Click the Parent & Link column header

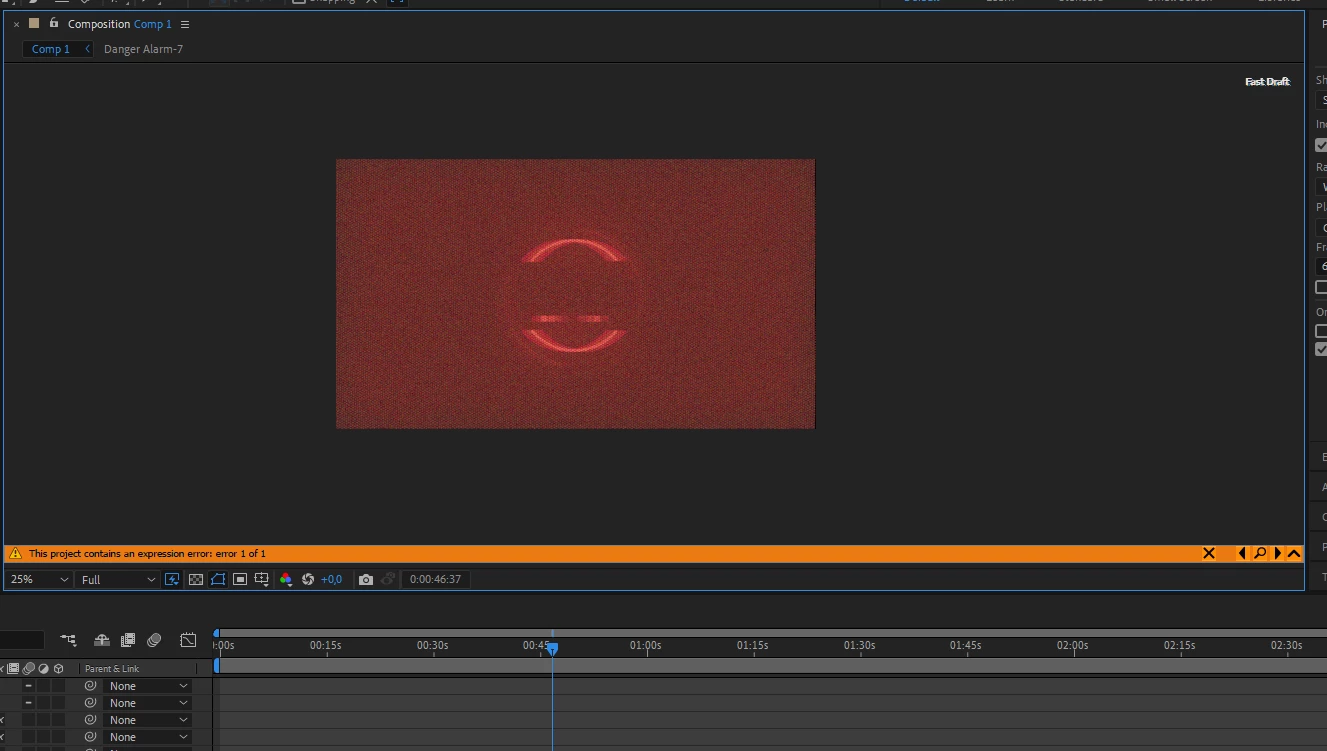[112, 669]
